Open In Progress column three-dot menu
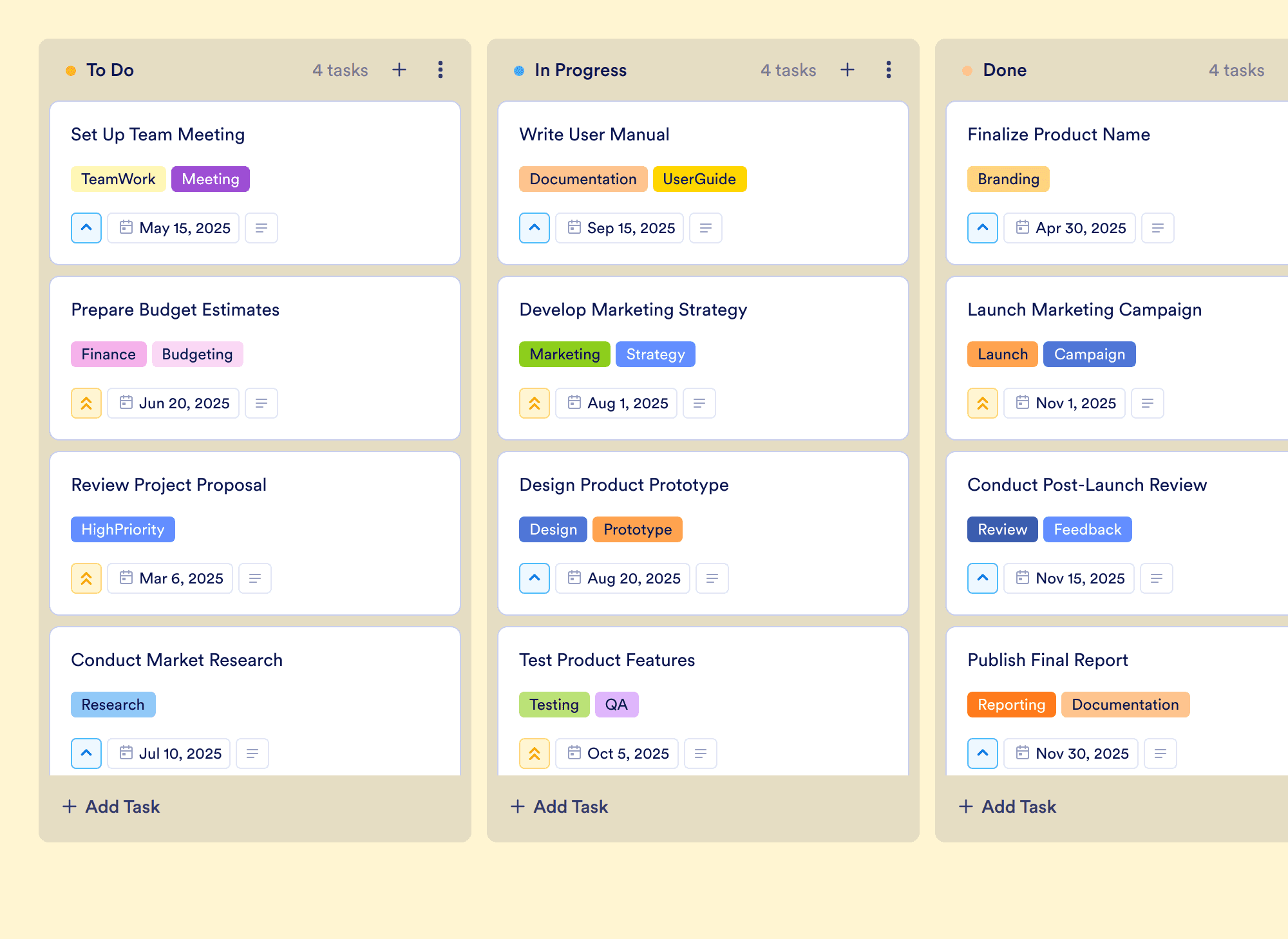This screenshot has height=939, width=1288. click(889, 70)
